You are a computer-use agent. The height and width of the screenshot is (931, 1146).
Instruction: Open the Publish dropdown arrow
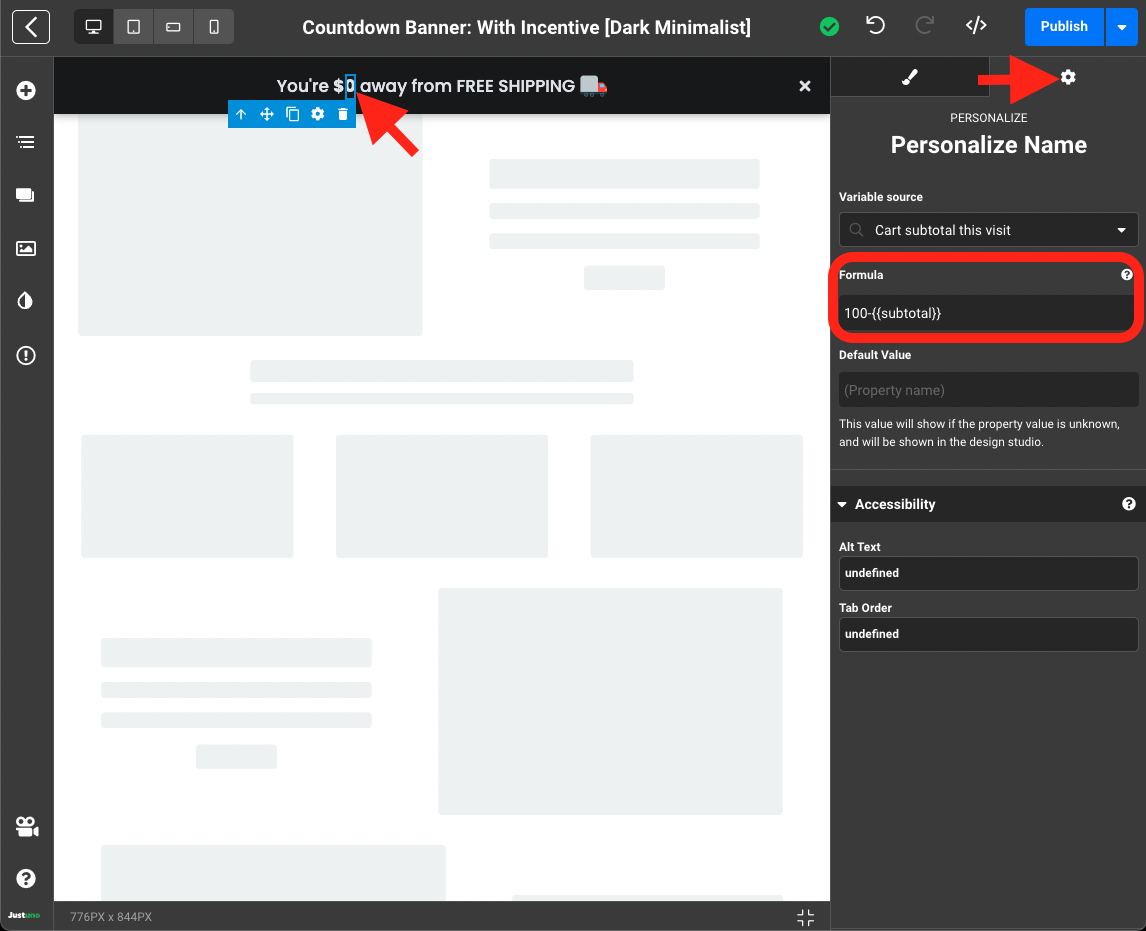[1118, 27]
